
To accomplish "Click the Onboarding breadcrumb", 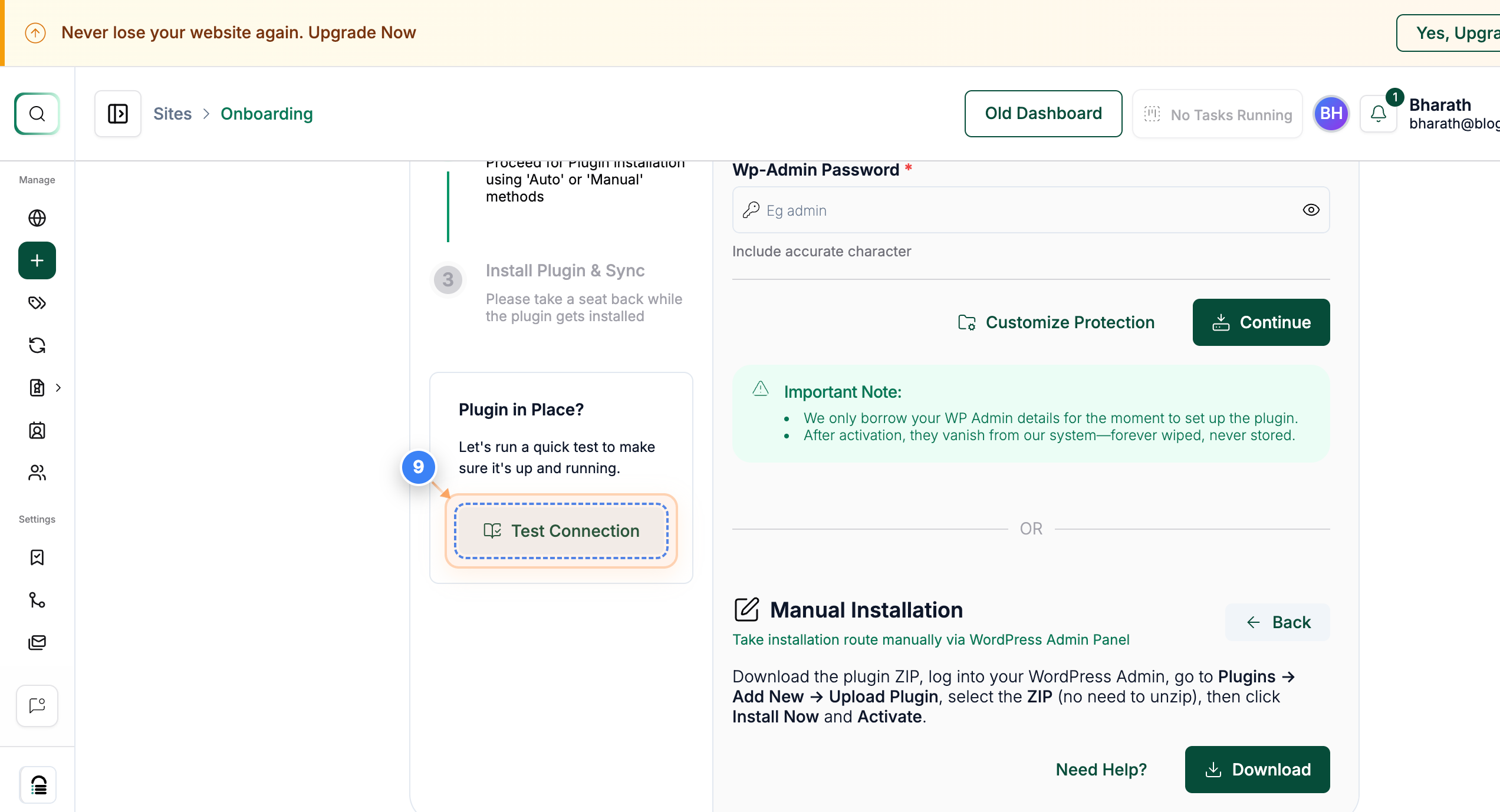I will click(267, 114).
